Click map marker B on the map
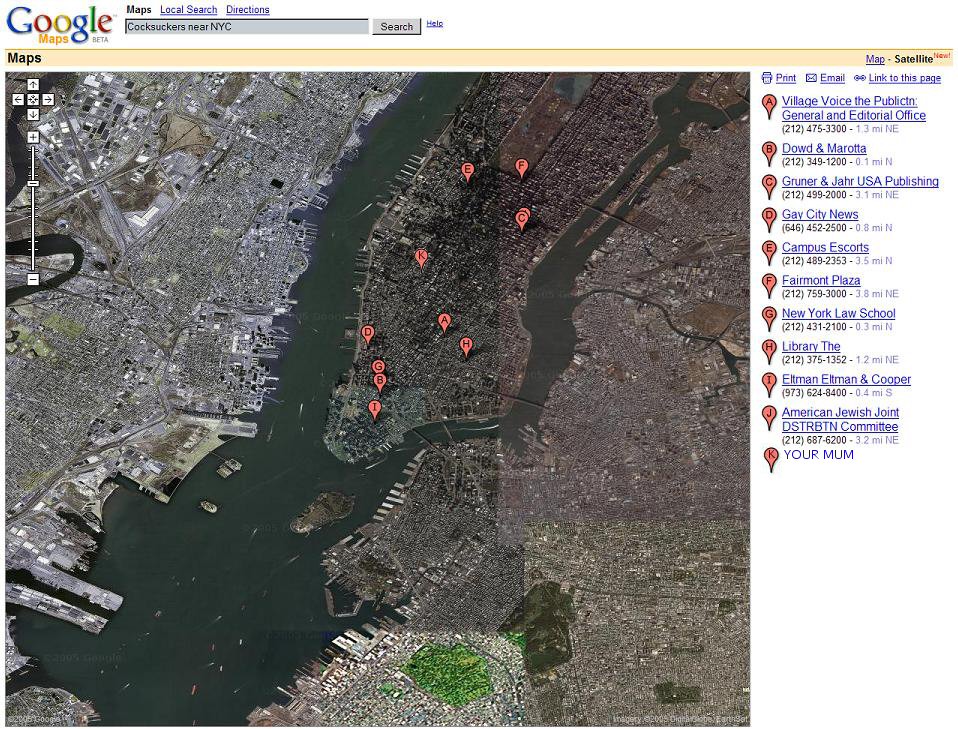This screenshot has width=958, height=729. coord(379,384)
